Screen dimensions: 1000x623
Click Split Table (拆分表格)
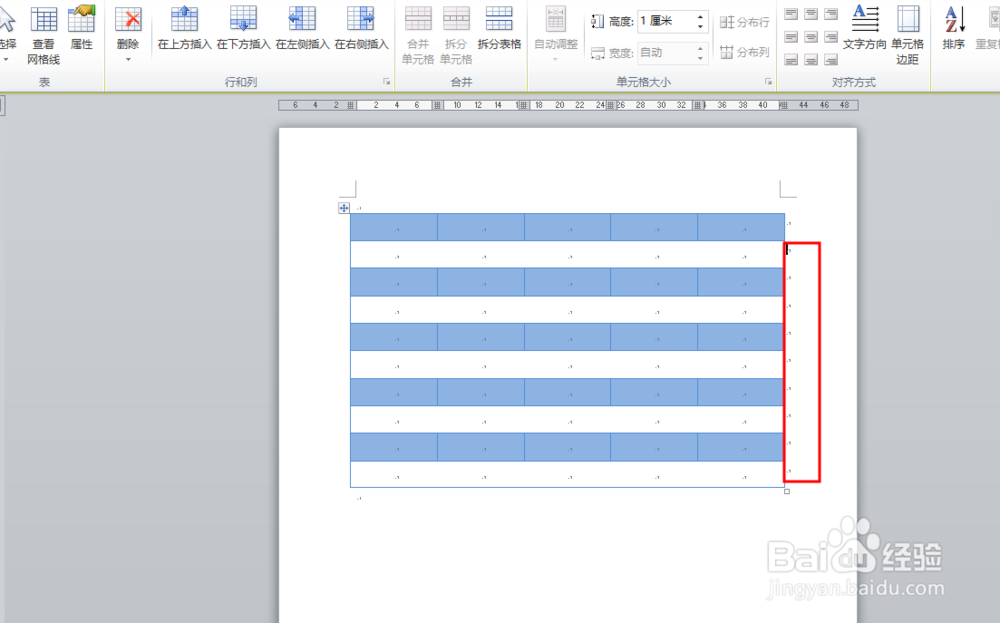(499, 28)
